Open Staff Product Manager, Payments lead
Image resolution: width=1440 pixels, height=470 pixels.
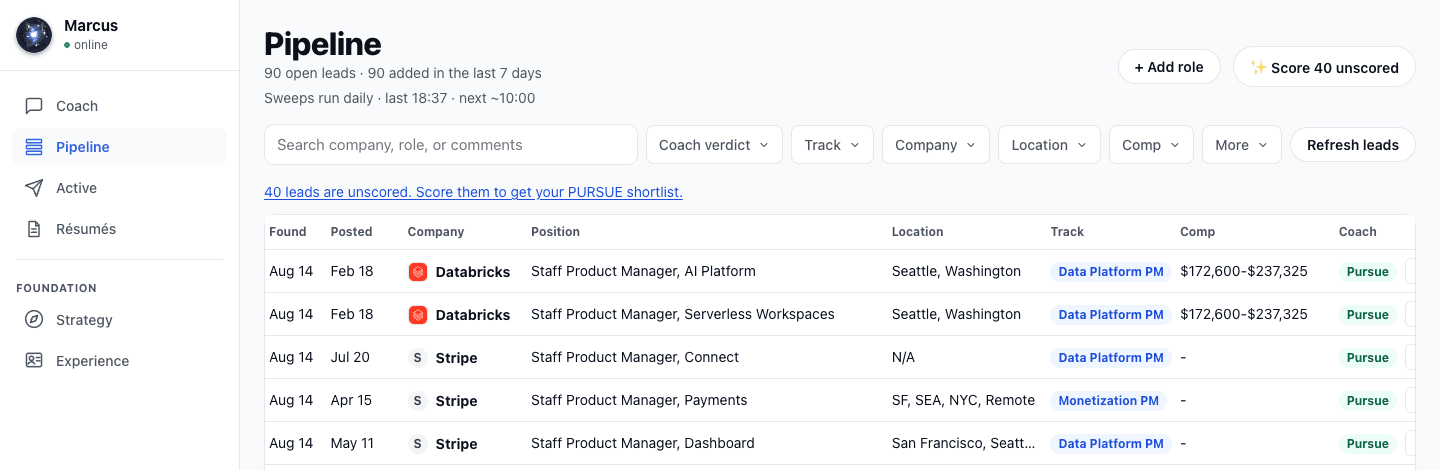click(639, 400)
